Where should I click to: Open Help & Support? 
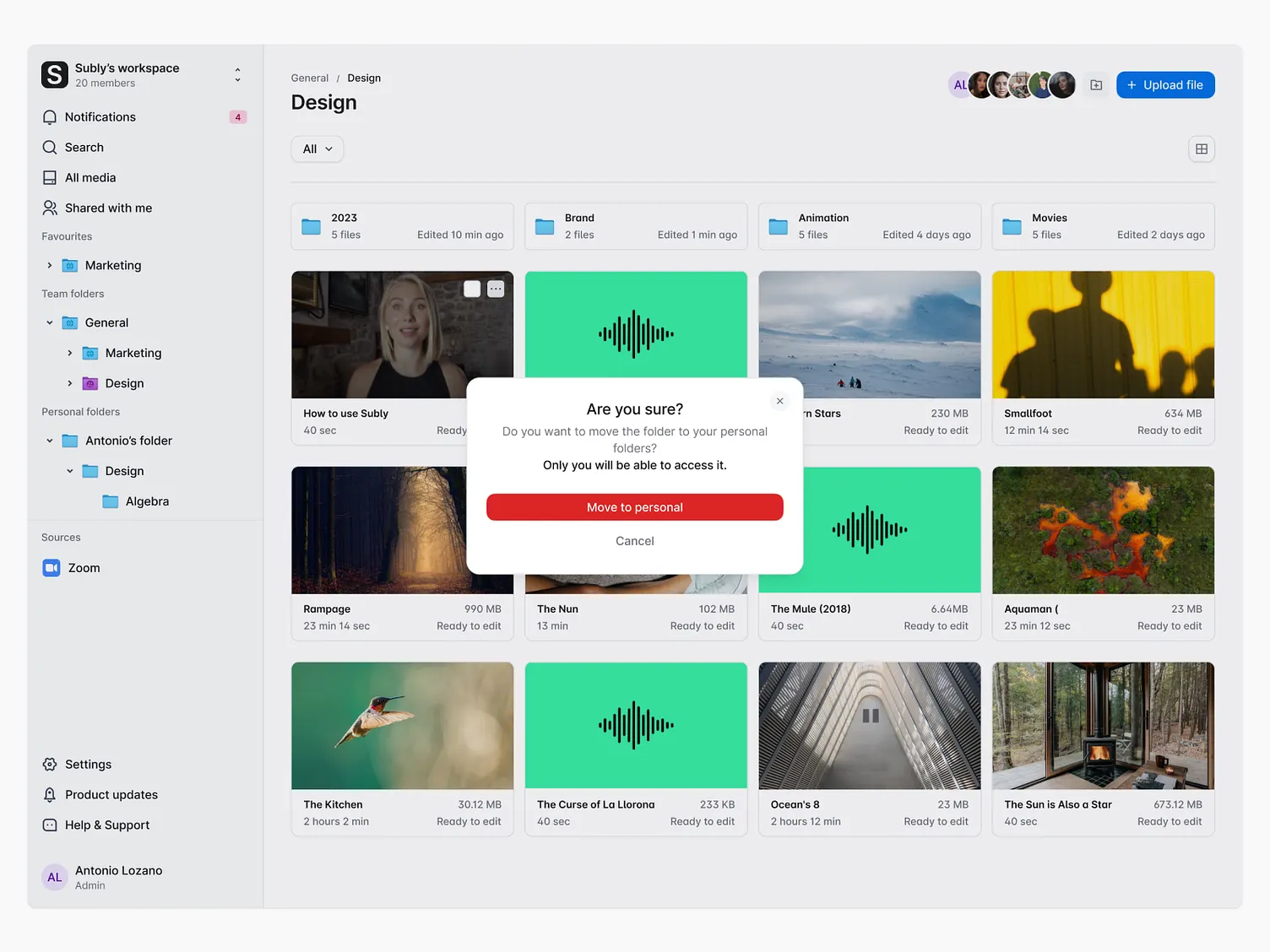pos(106,825)
